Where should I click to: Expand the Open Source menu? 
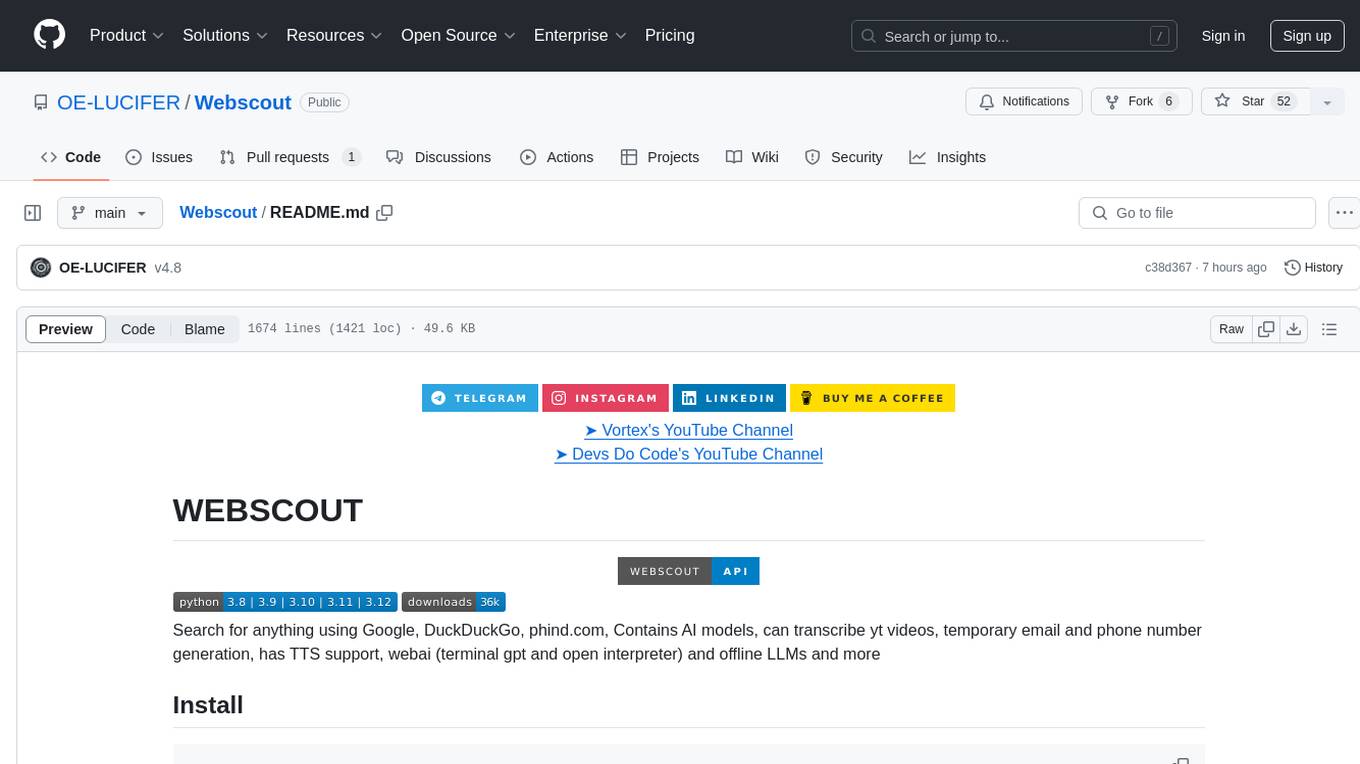[x=458, y=35]
